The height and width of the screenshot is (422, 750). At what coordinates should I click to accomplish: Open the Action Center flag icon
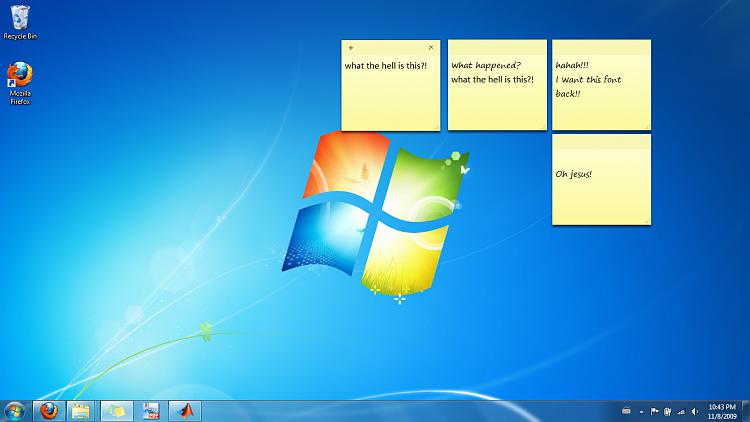click(655, 411)
